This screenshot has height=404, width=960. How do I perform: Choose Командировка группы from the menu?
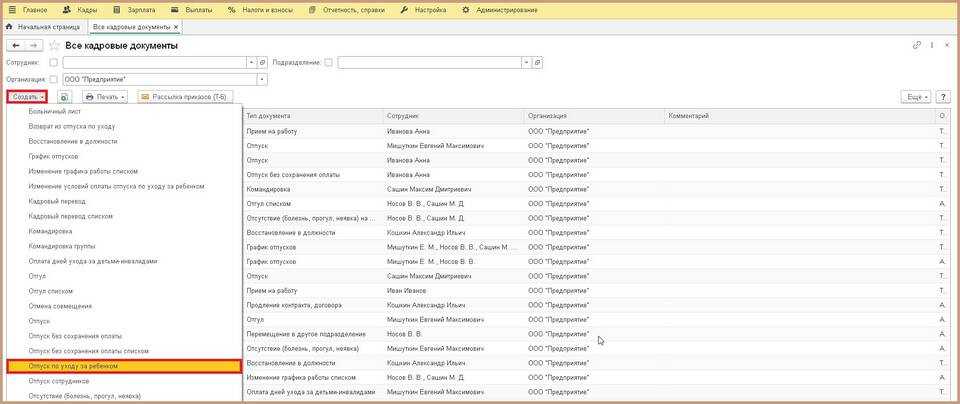coord(124,246)
